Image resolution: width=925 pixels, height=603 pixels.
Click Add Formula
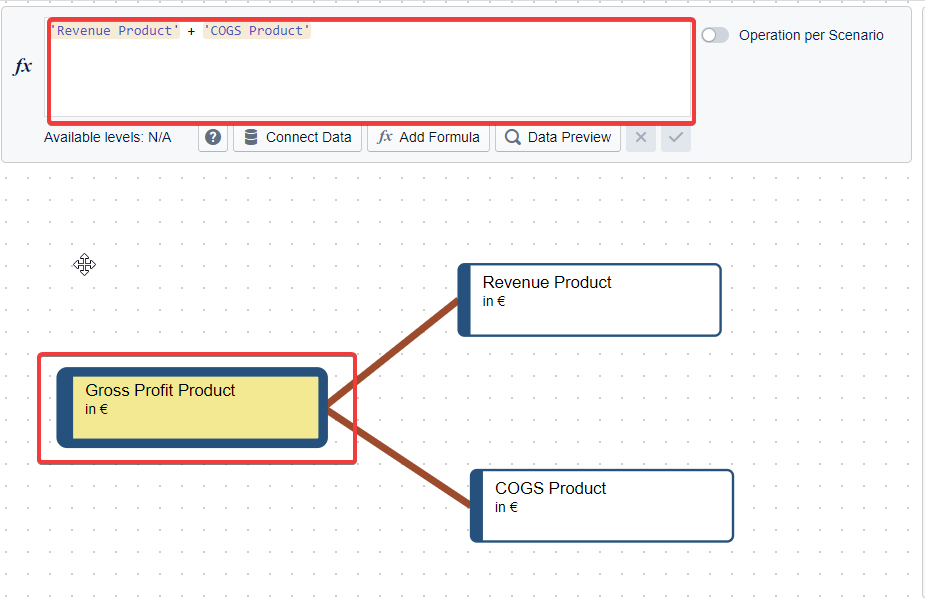pyautogui.click(x=428, y=137)
